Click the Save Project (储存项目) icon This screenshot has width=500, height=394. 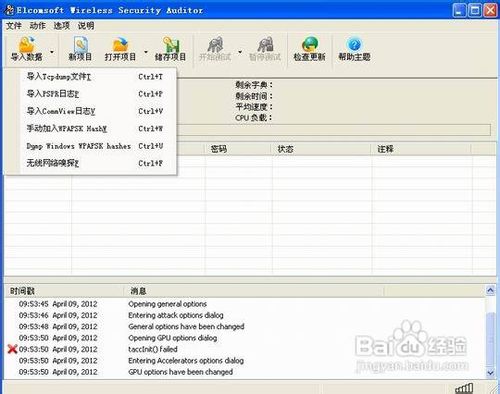point(170,49)
